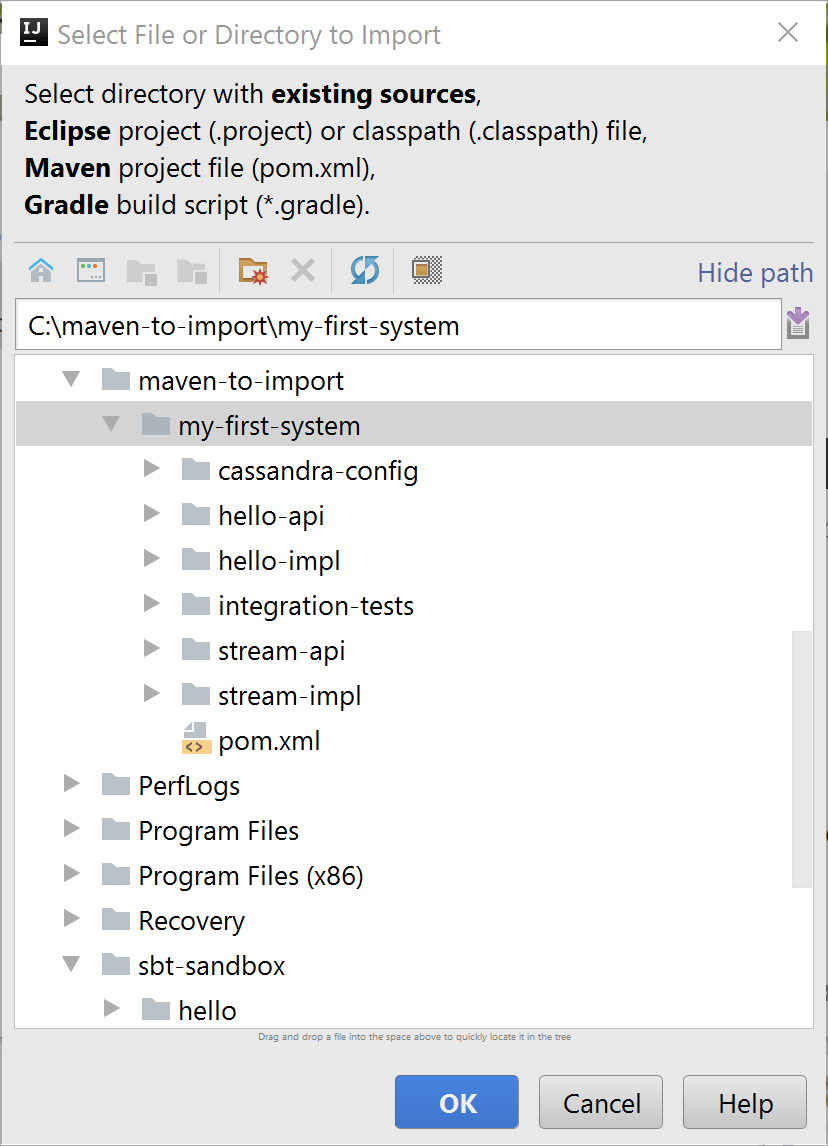This screenshot has height=1146, width=828.
Task: Click the purple path-apply arrow icon
Action: coord(798,323)
